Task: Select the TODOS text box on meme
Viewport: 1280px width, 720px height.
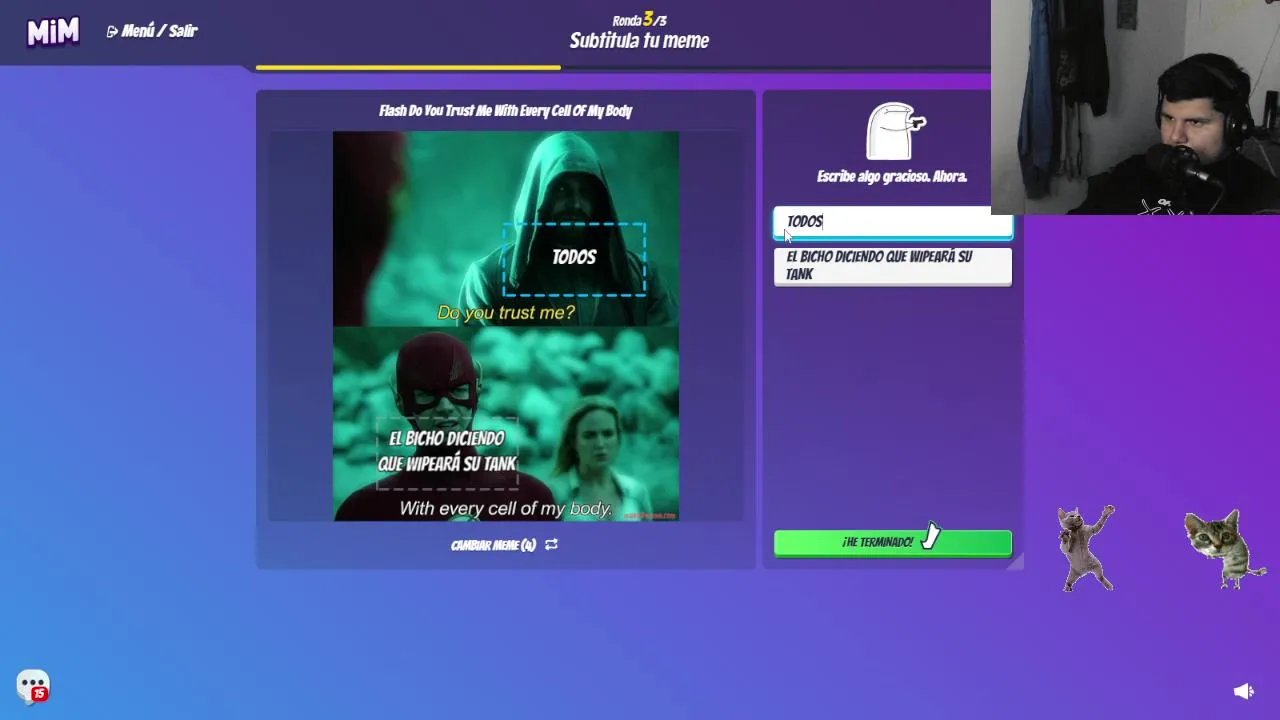Action: pos(574,258)
